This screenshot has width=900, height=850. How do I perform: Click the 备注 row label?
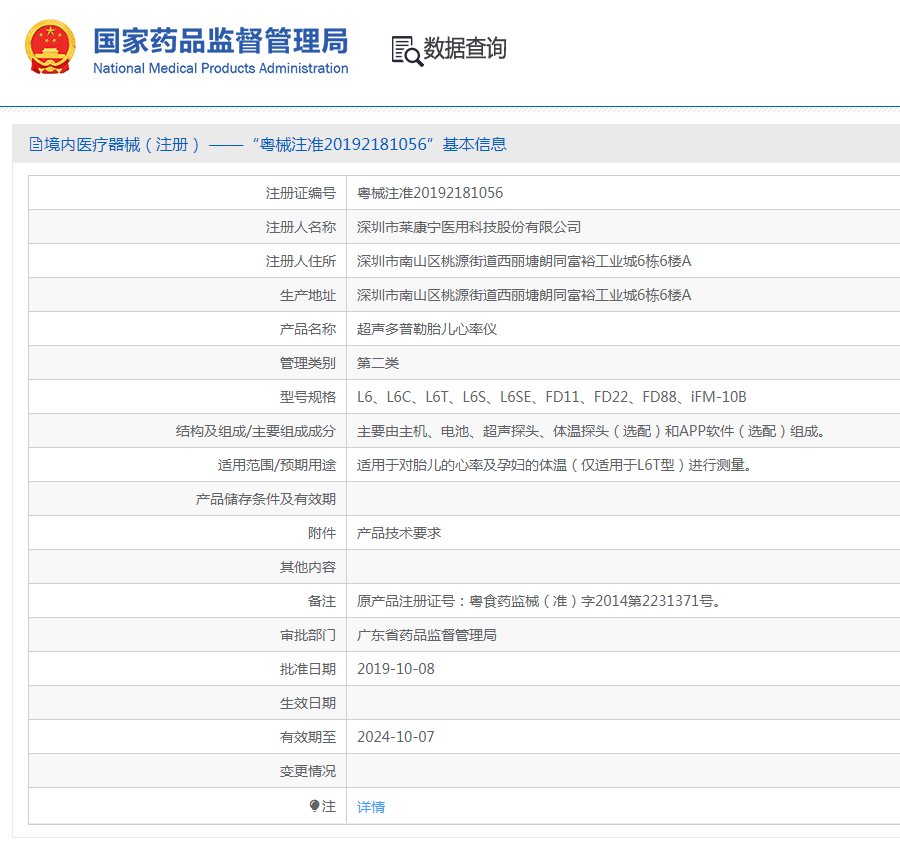click(x=322, y=601)
